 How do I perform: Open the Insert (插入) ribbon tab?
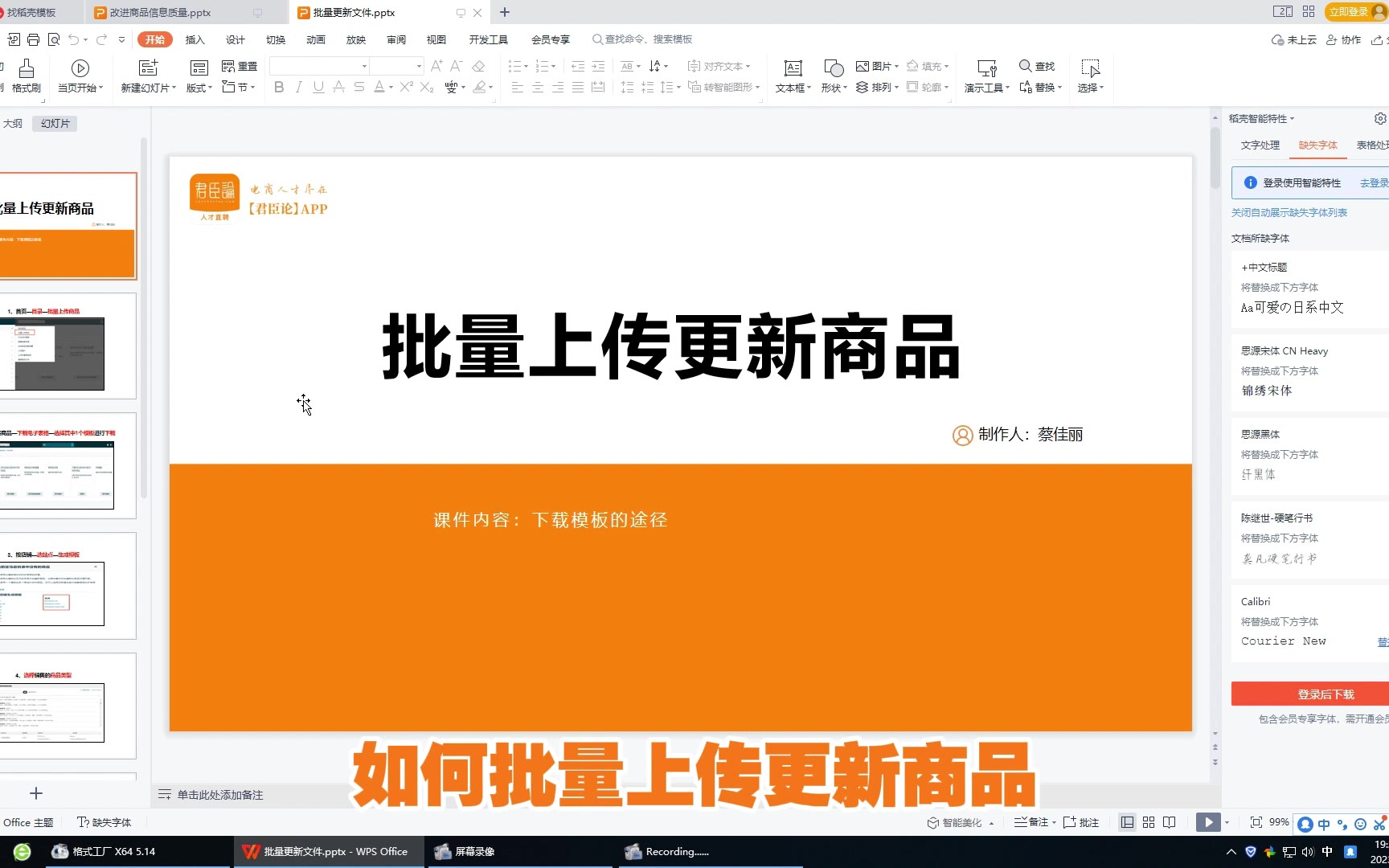pyautogui.click(x=195, y=39)
